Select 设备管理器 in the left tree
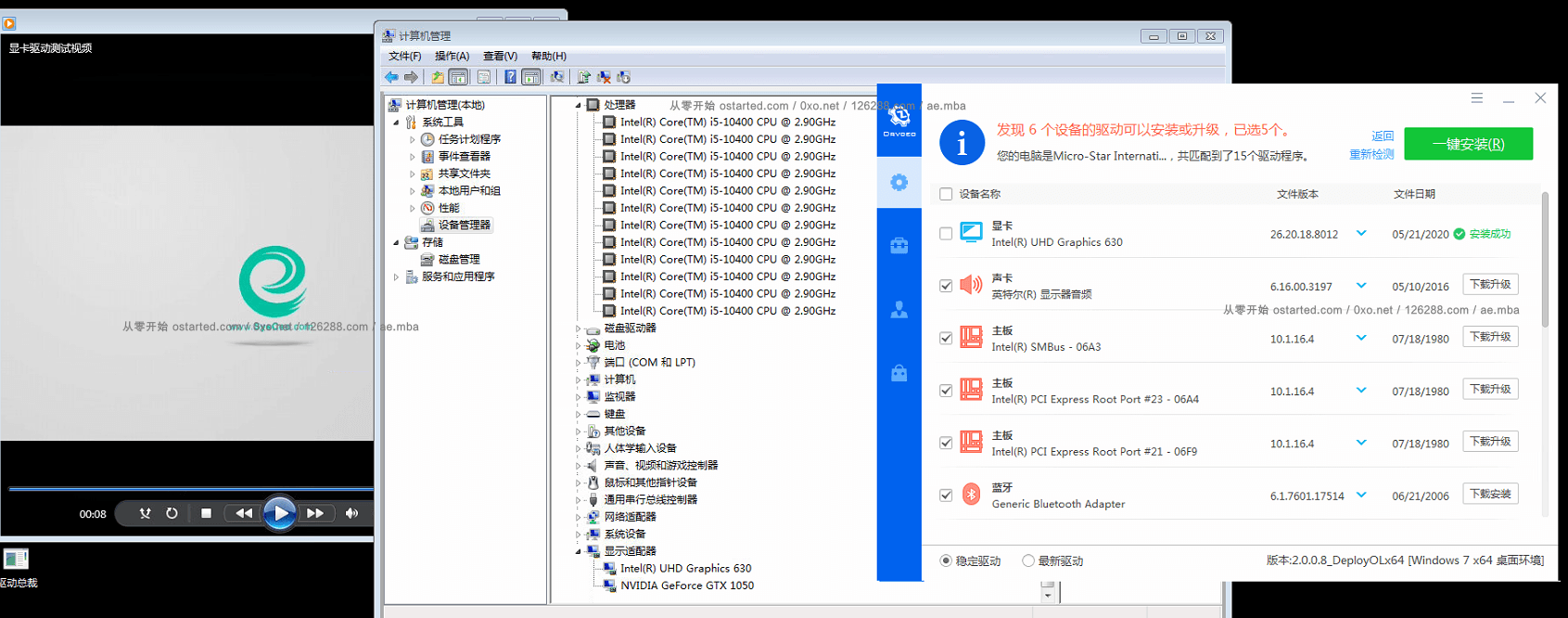1568x618 pixels. (464, 225)
